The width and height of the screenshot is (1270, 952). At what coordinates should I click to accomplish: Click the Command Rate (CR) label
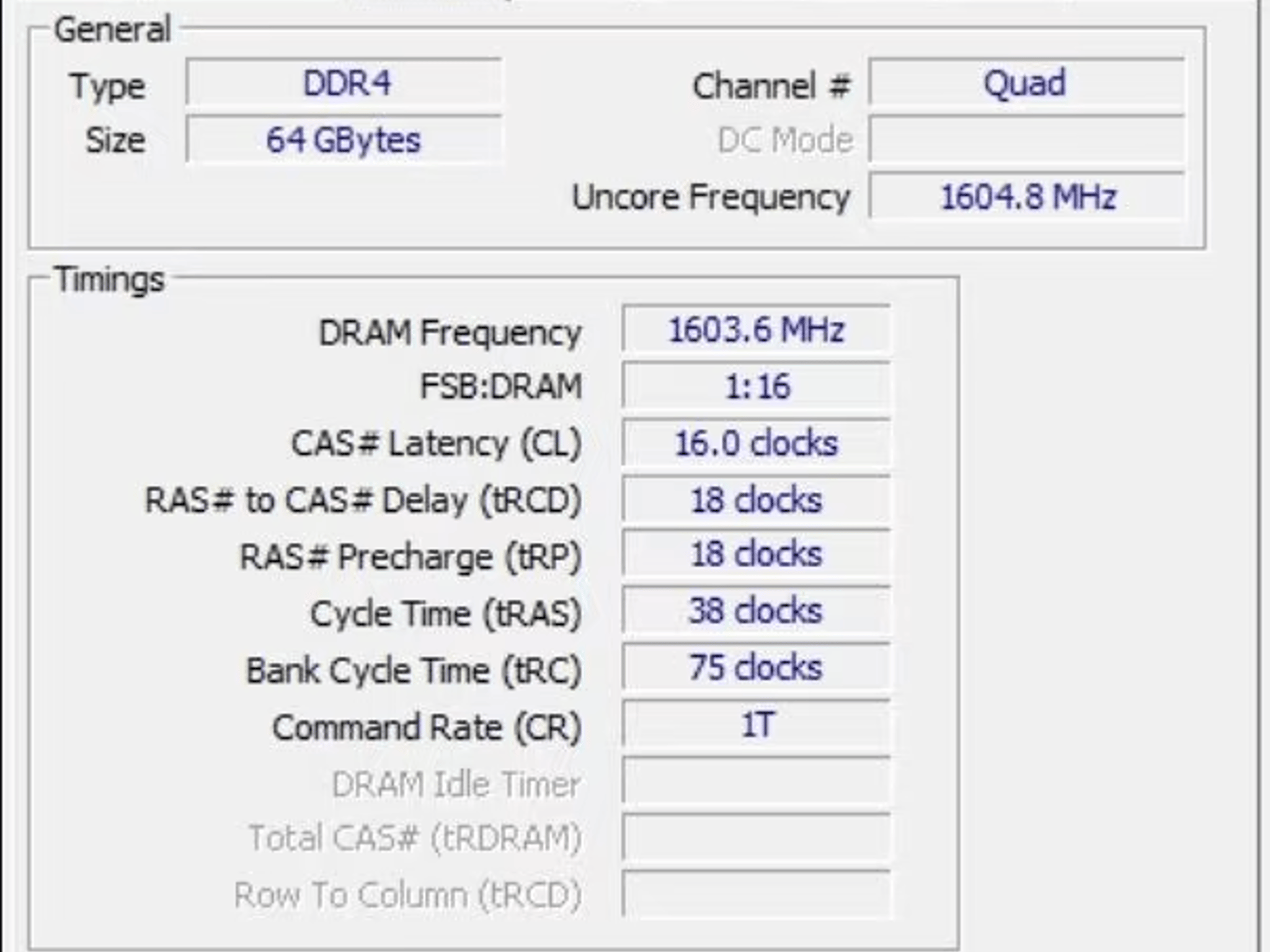tap(427, 728)
